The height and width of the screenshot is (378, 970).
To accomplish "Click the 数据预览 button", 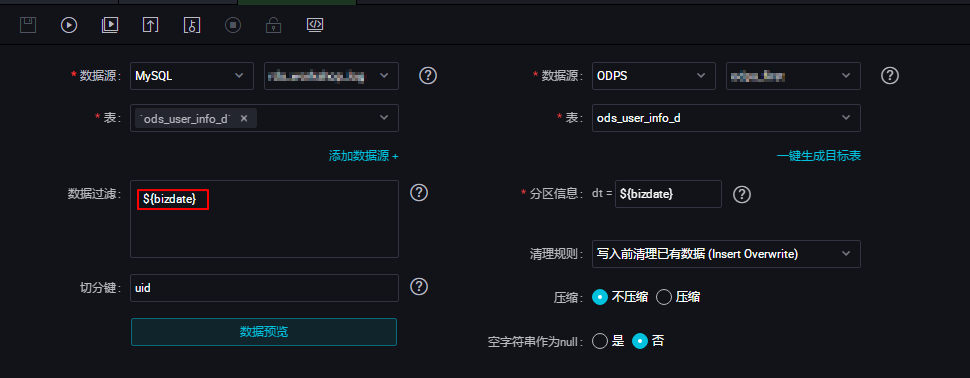I will tap(264, 332).
